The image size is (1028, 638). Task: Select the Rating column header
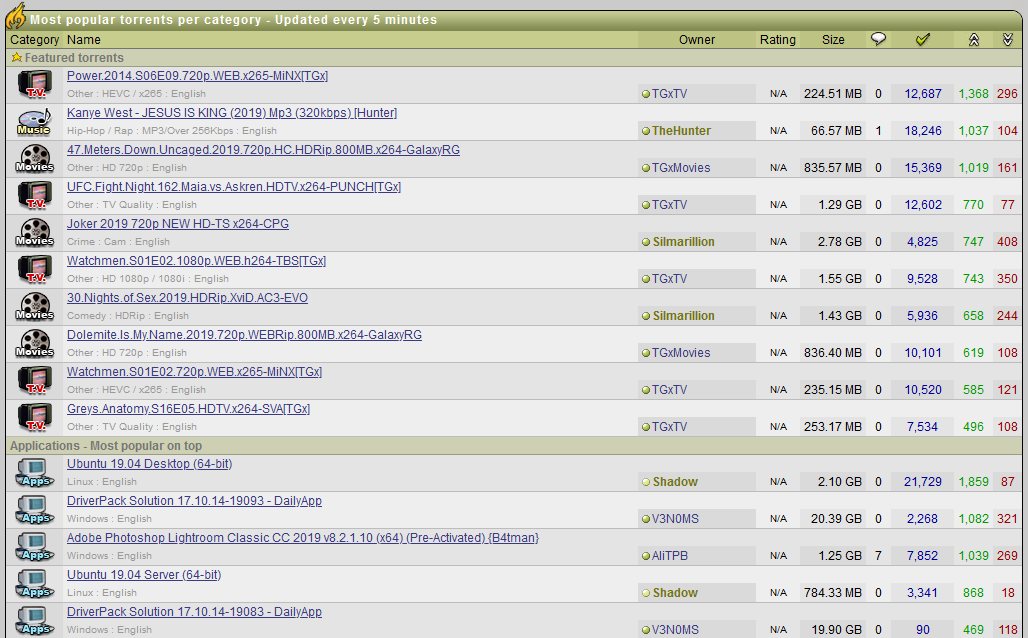(778, 40)
